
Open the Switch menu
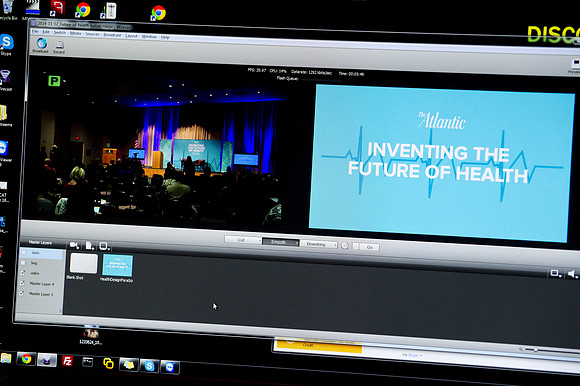[60, 33]
